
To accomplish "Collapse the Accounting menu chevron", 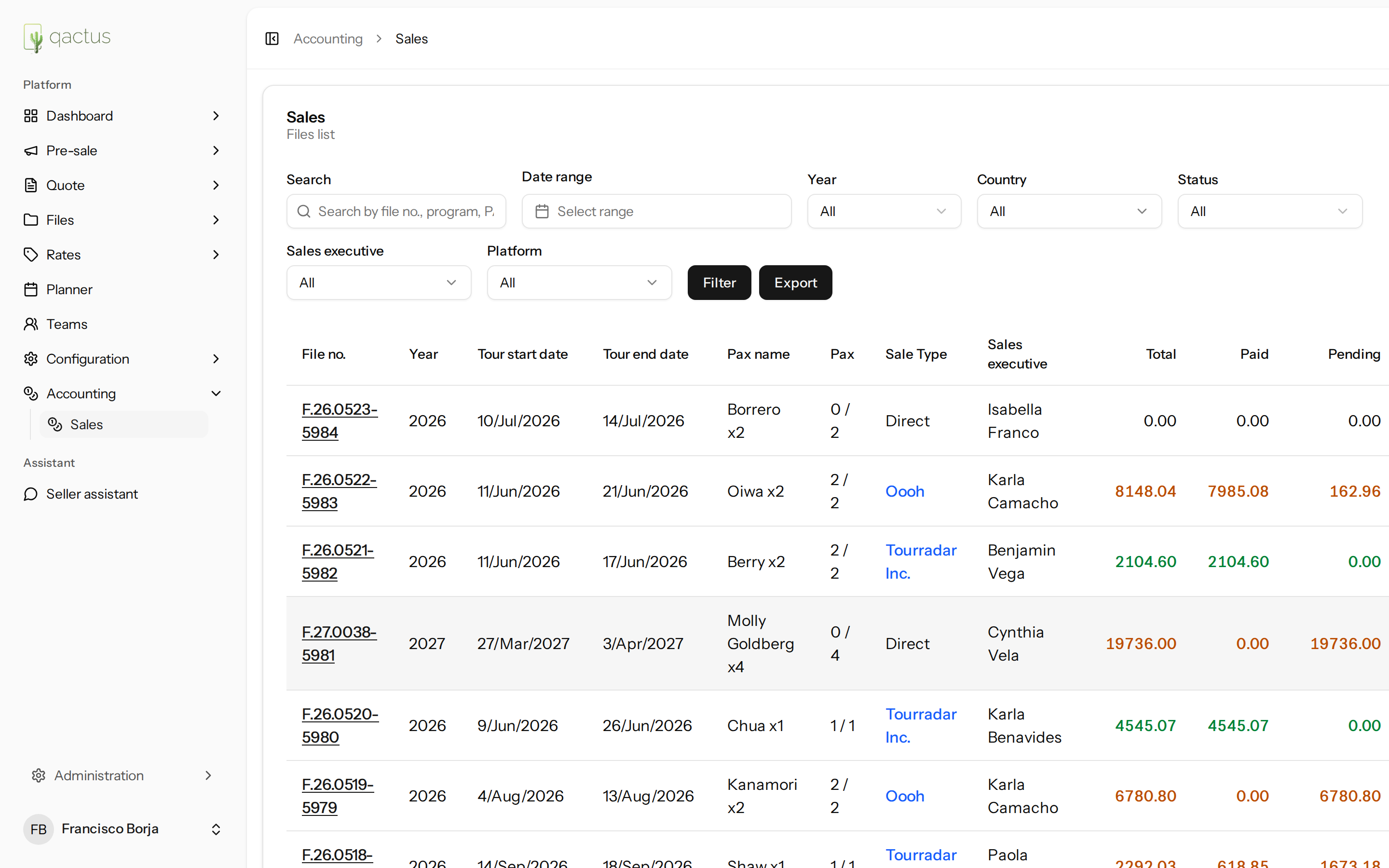I will pos(216,394).
